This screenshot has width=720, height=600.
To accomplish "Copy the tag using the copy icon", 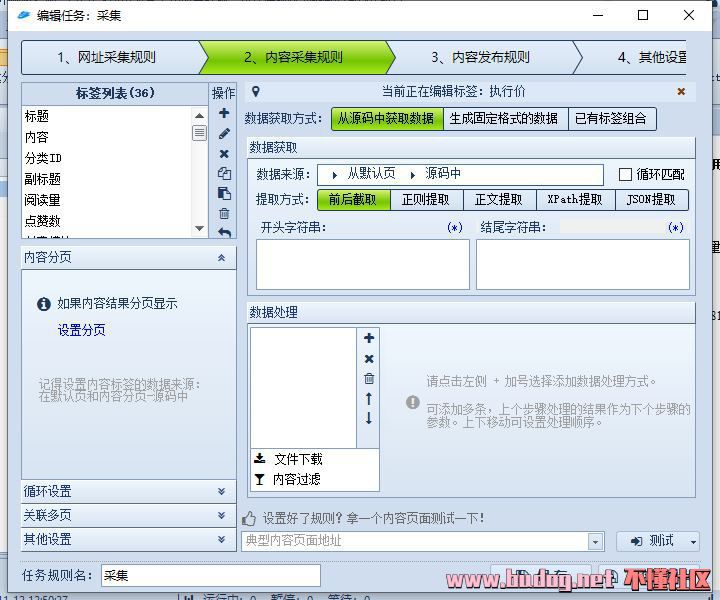I will tap(224, 174).
